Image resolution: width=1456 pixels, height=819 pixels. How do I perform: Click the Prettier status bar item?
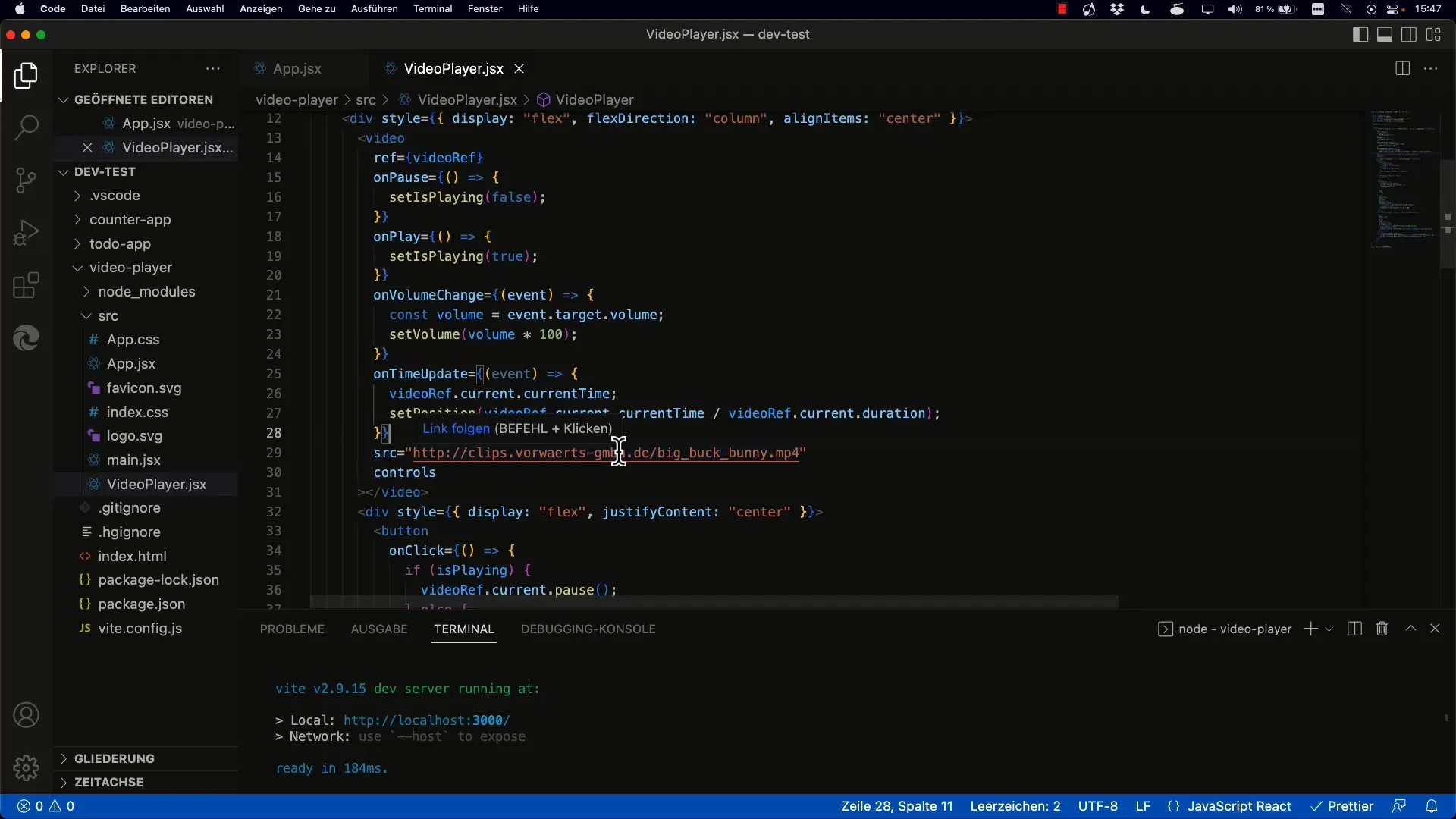point(1341,806)
